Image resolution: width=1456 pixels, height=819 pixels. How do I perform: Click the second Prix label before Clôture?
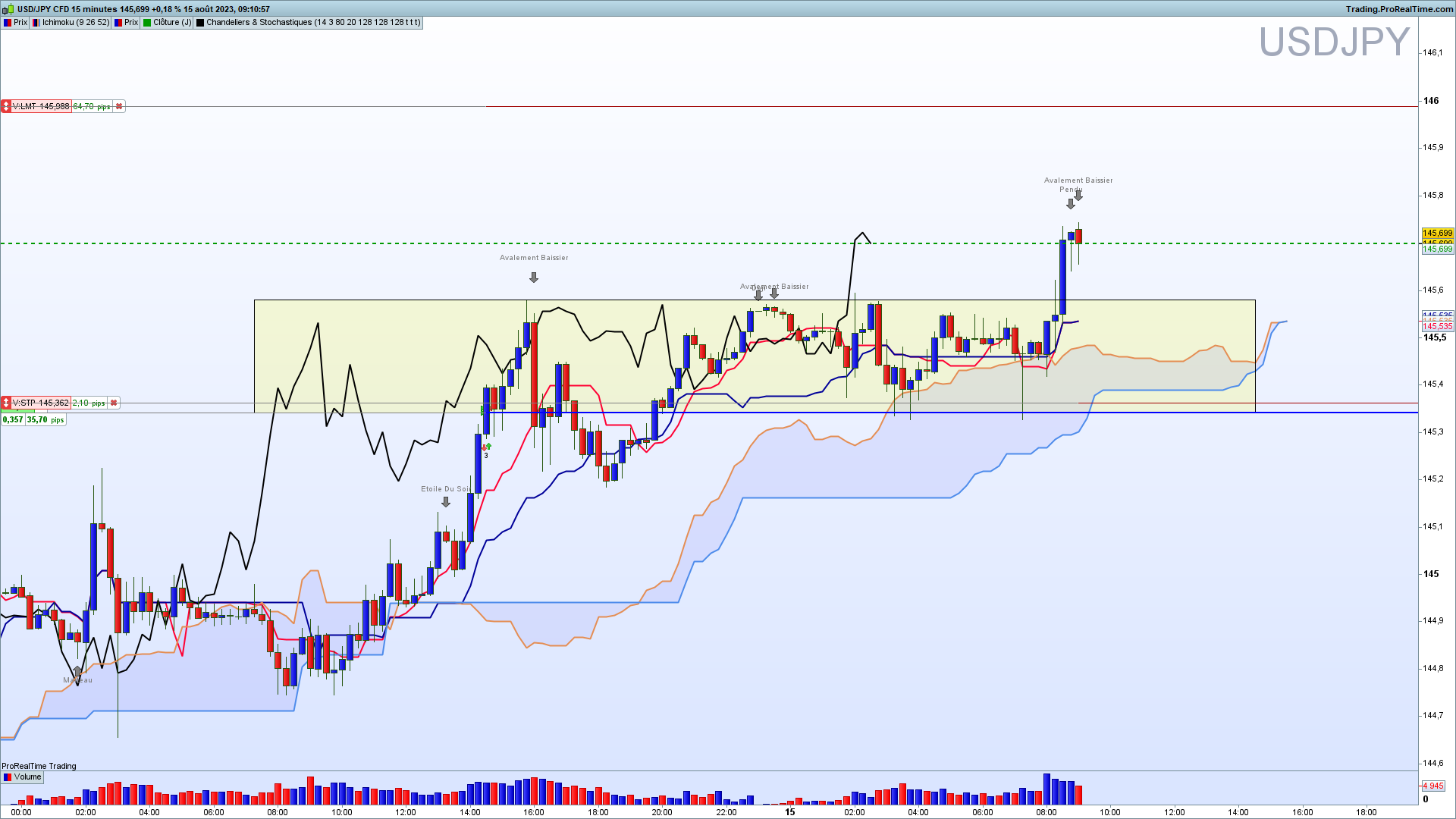tap(126, 23)
